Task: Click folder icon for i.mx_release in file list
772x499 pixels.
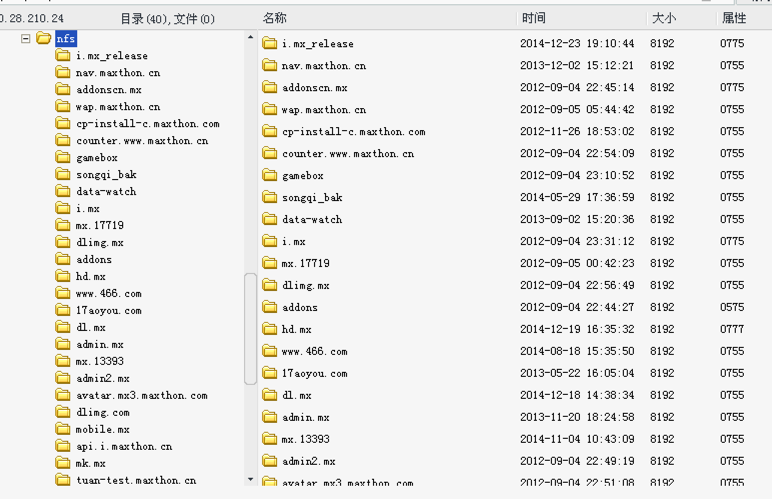Action: click(269, 43)
